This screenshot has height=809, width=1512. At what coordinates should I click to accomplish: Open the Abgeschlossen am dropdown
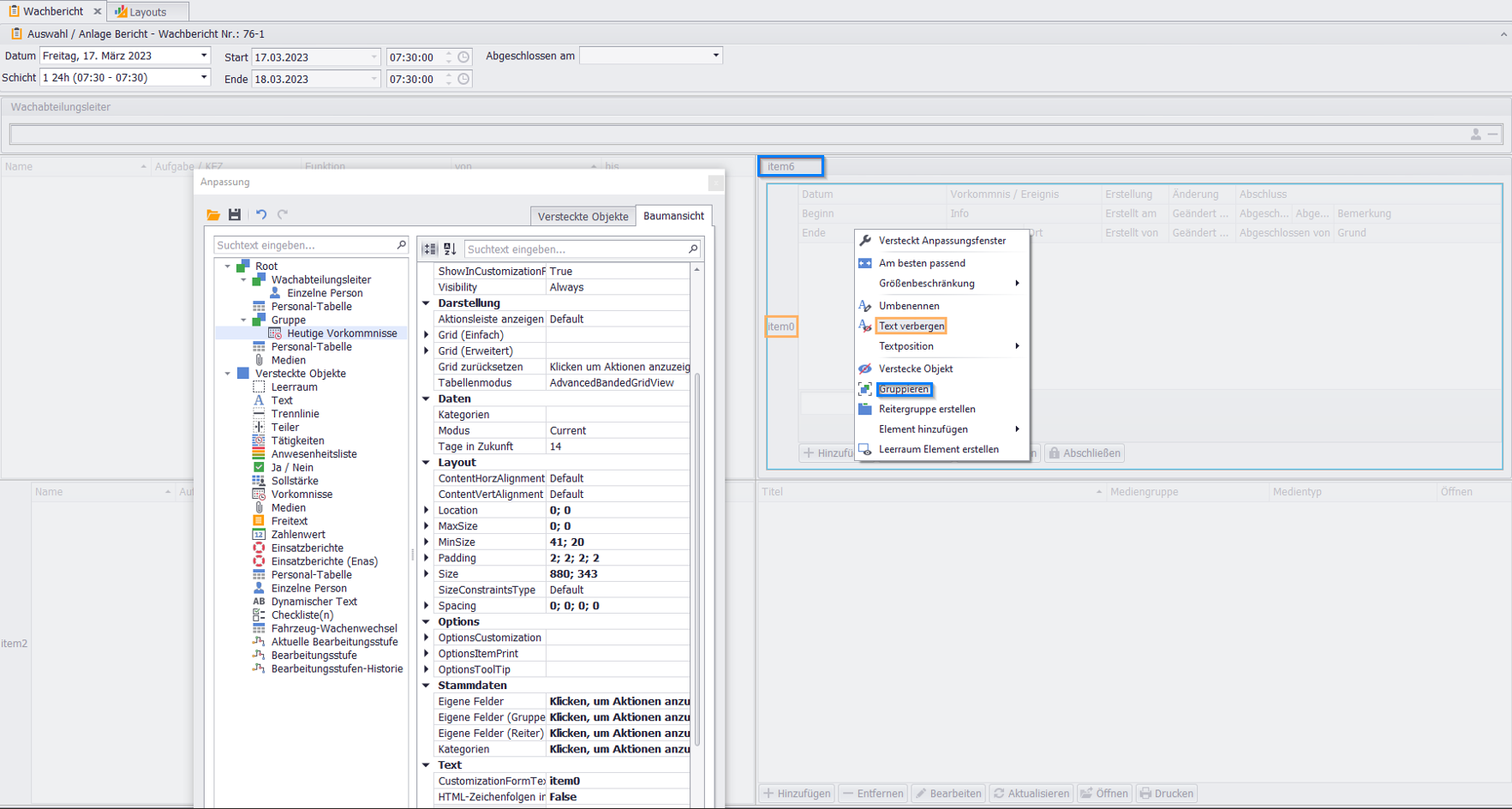[715, 56]
